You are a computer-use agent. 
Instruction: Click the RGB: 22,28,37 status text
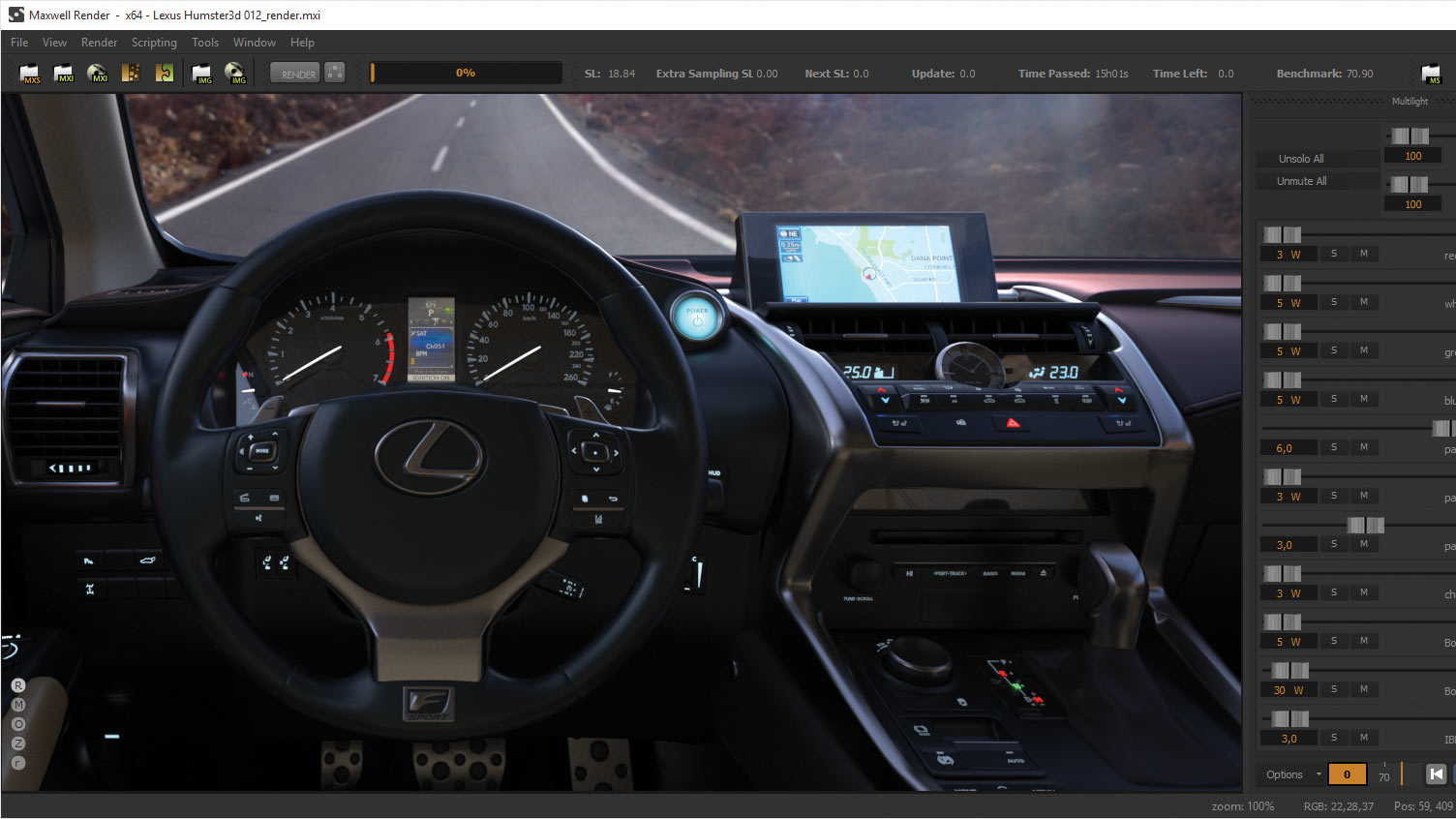click(1339, 806)
